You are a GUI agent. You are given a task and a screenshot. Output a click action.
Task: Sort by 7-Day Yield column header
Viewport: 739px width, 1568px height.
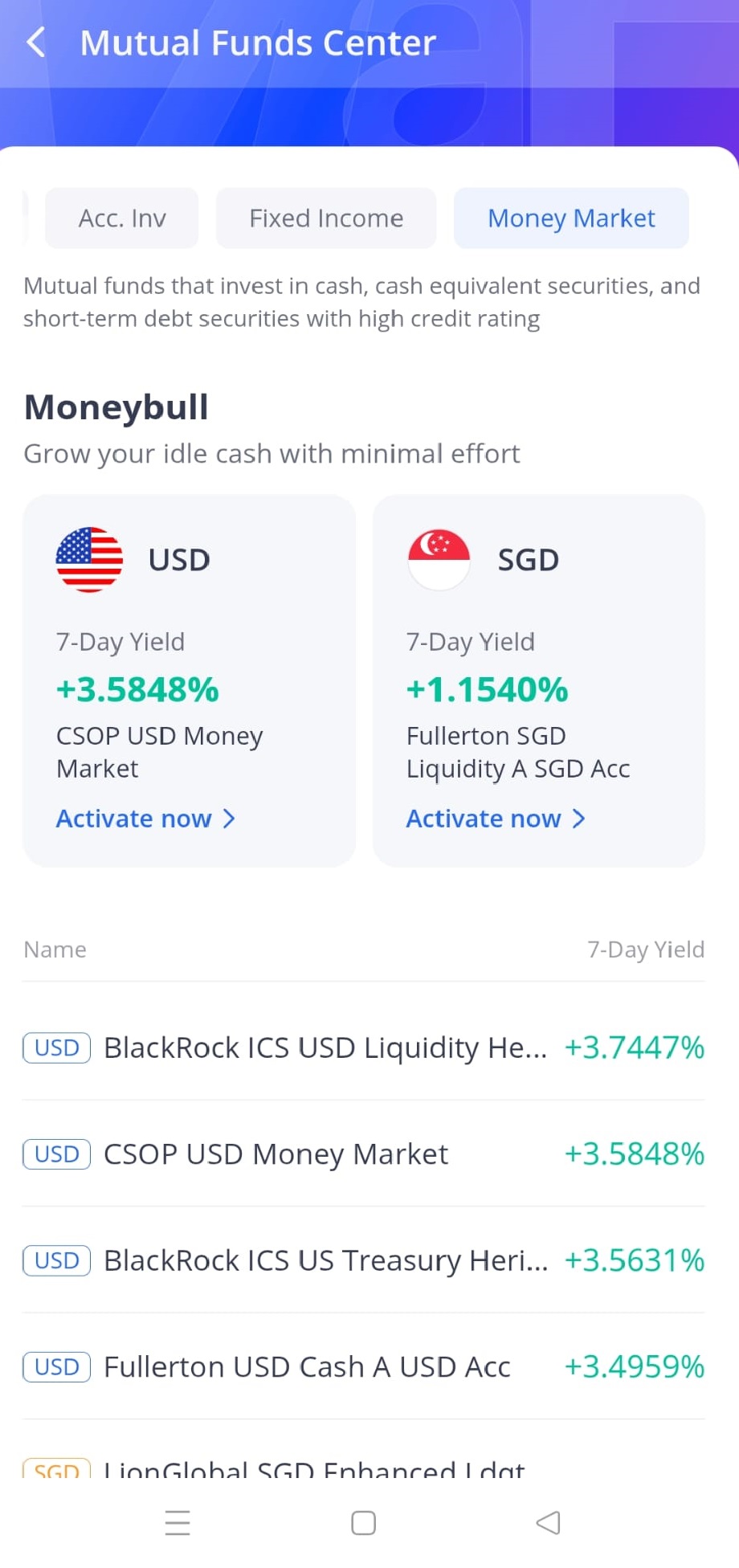coord(646,949)
